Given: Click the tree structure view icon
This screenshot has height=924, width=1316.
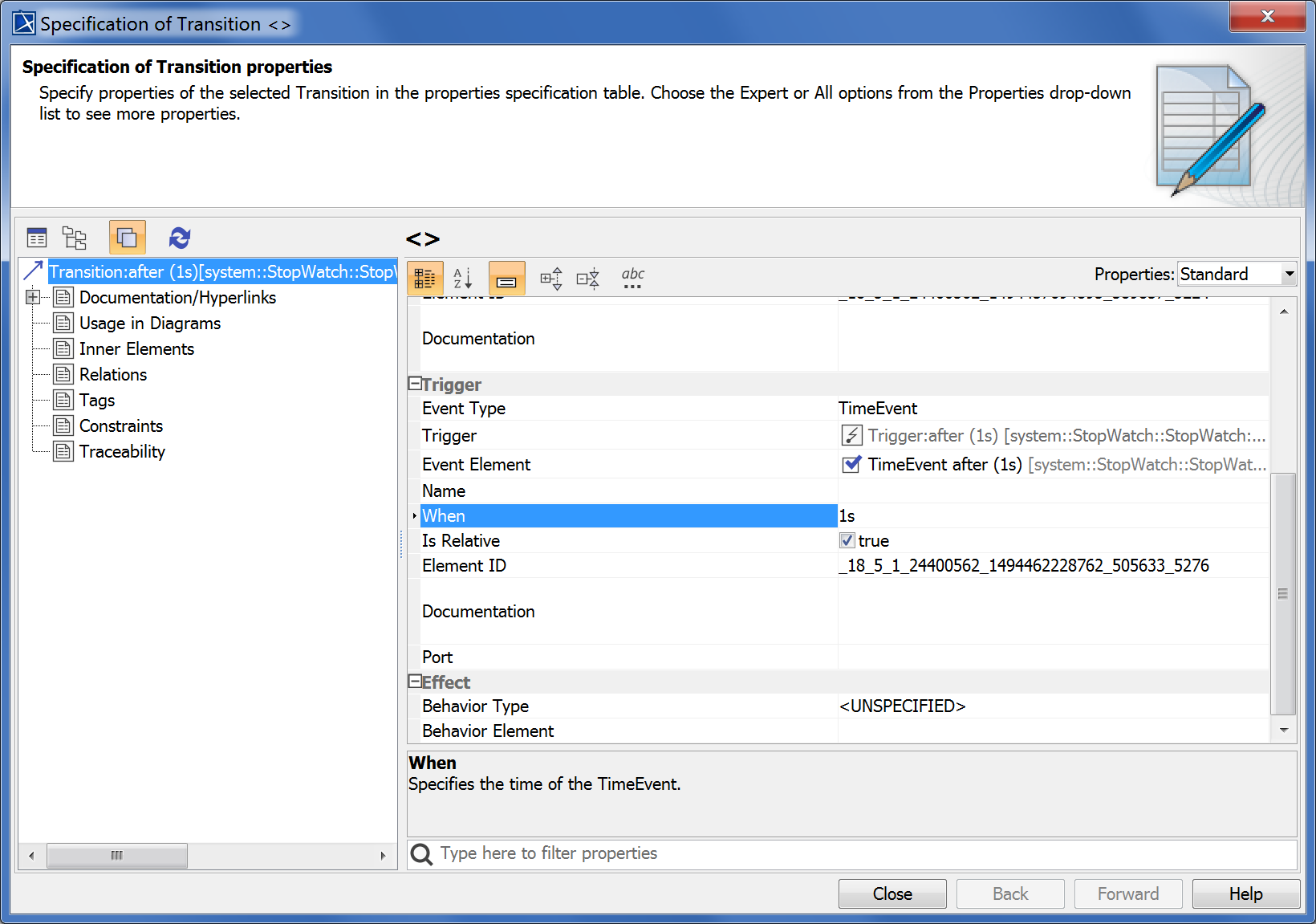Looking at the screenshot, I should coord(75,238).
